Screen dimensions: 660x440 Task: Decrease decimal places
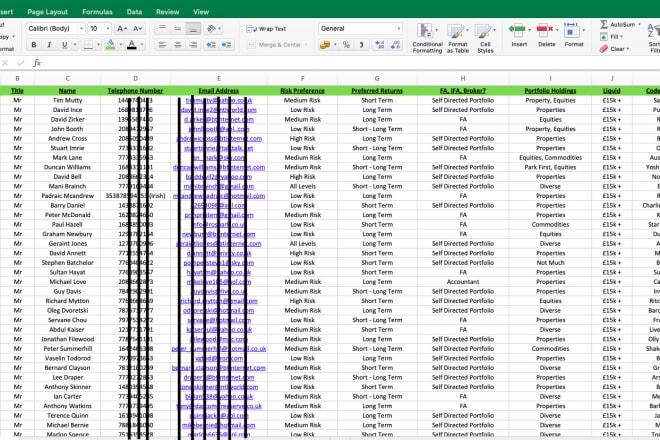pyautogui.click(x=395, y=45)
